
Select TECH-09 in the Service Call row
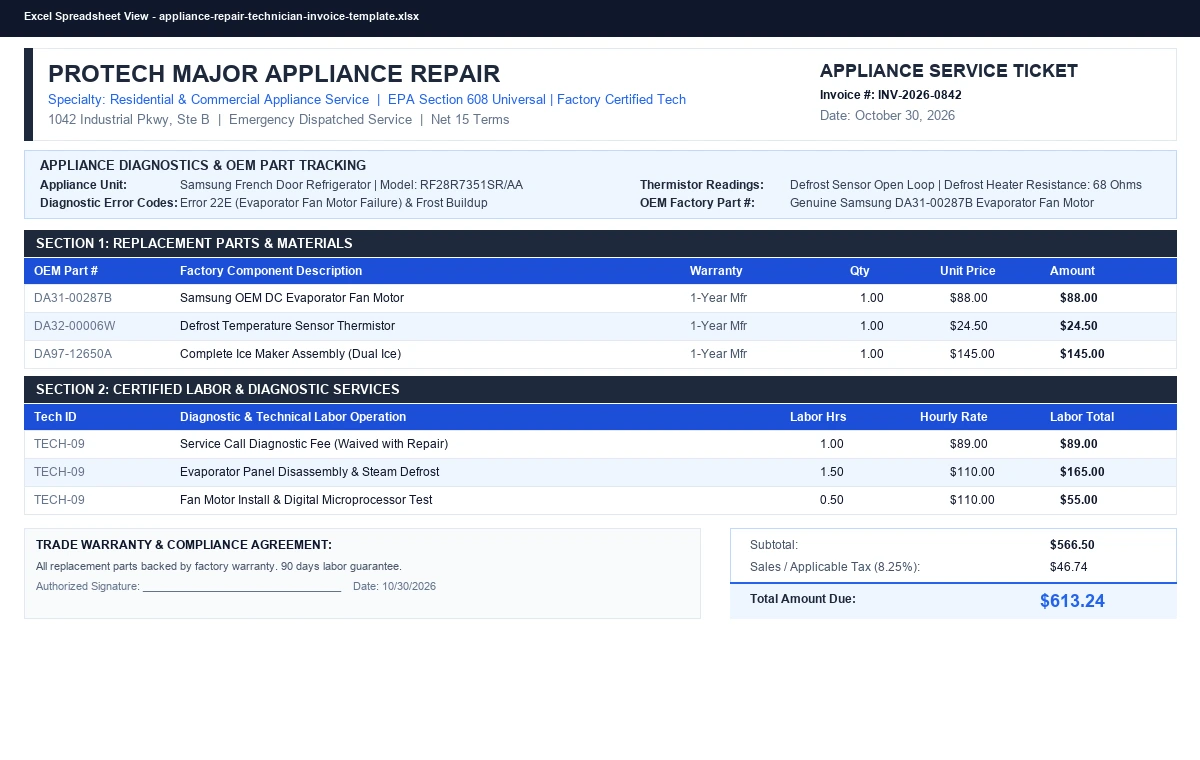pos(59,444)
